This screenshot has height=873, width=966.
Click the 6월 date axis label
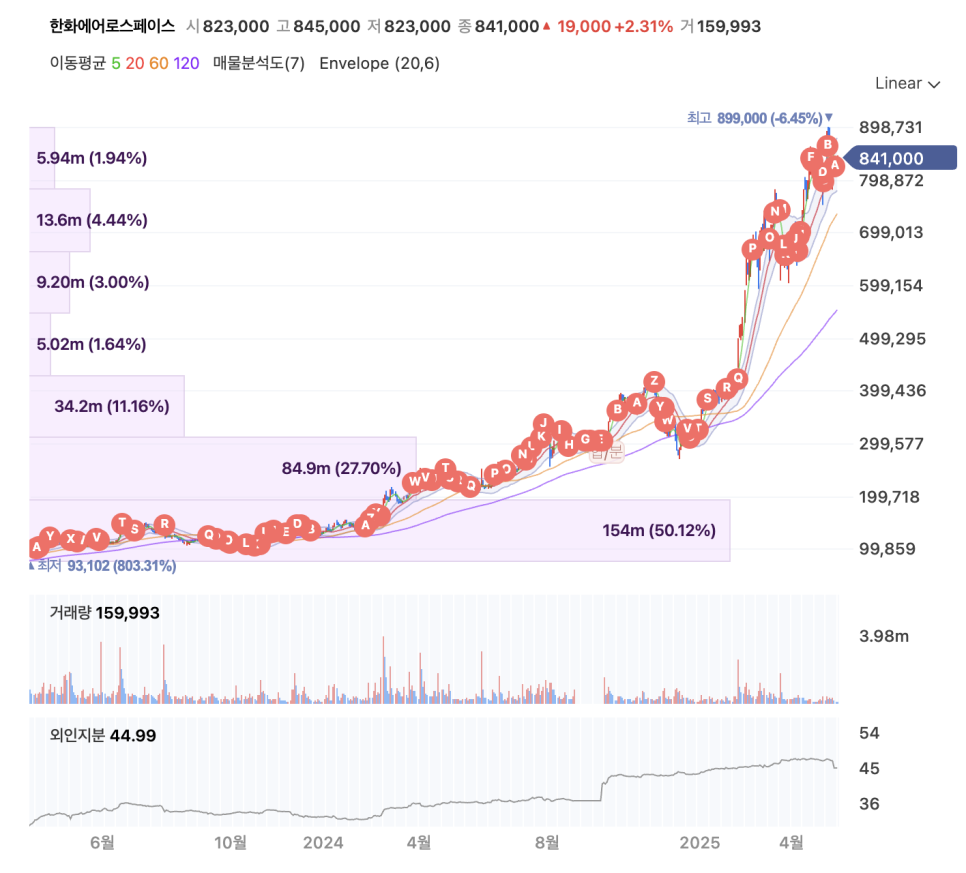click(x=102, y=842)
